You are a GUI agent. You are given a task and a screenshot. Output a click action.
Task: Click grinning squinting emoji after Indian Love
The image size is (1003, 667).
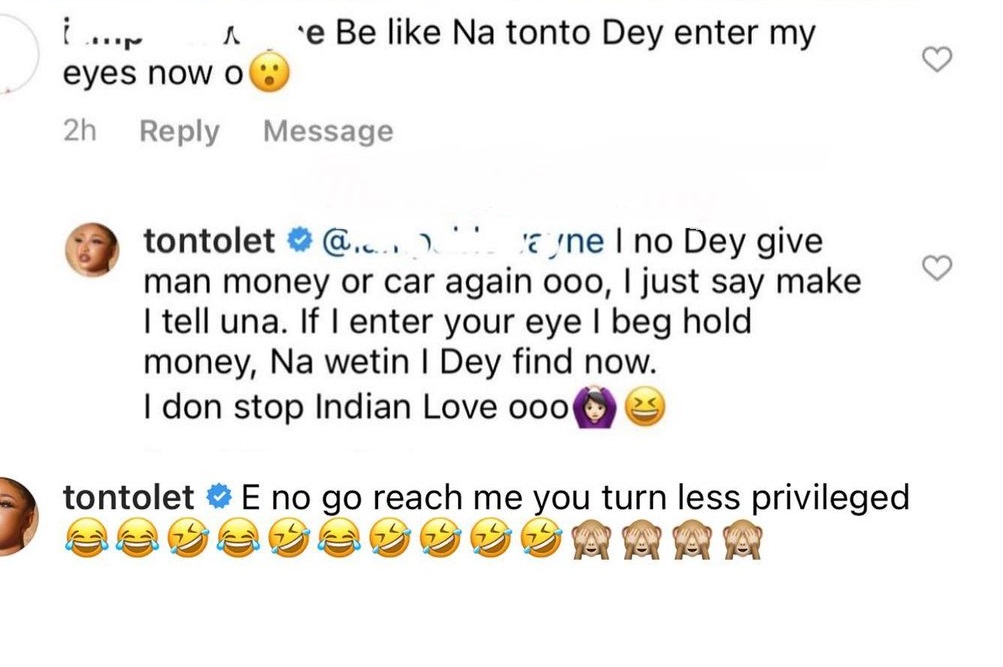tap(644, 408)
